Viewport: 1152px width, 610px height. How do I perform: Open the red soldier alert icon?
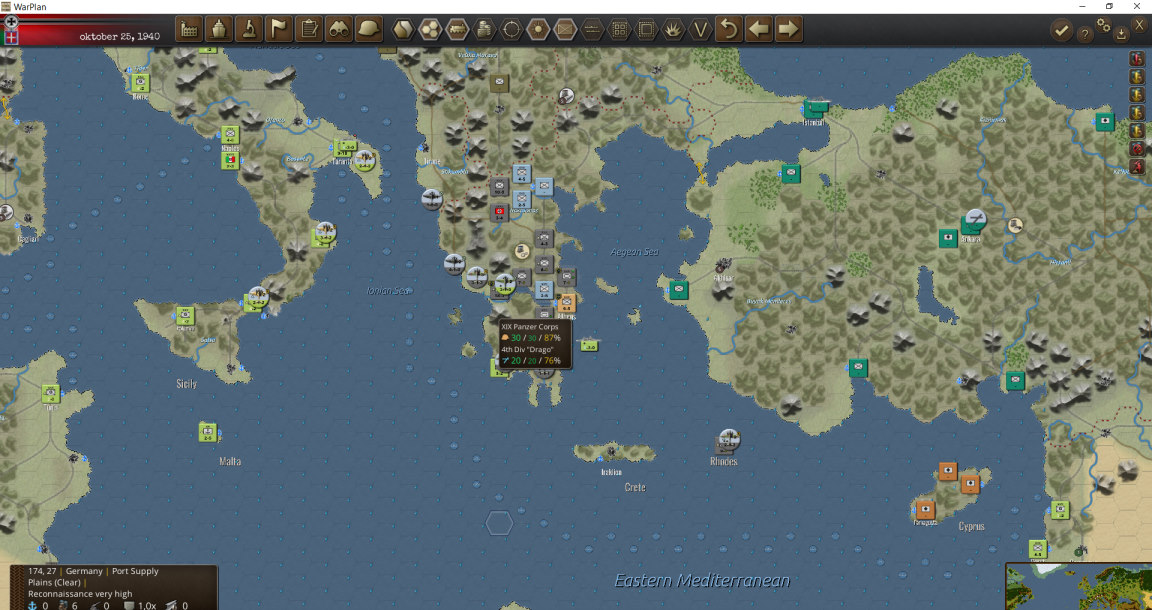[1137, 166]
